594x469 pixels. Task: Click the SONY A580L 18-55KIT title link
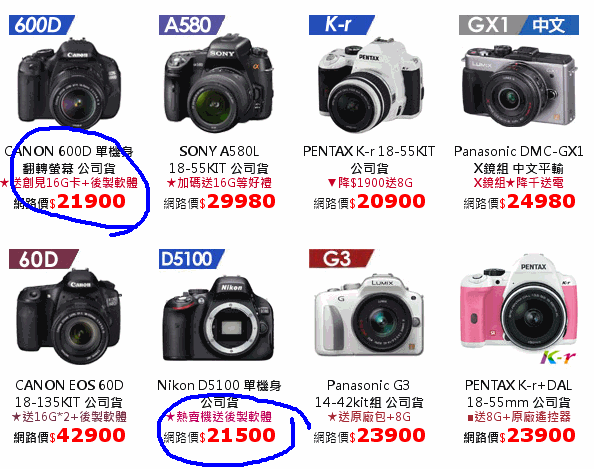pyautogui.click(x=219, y=159)
